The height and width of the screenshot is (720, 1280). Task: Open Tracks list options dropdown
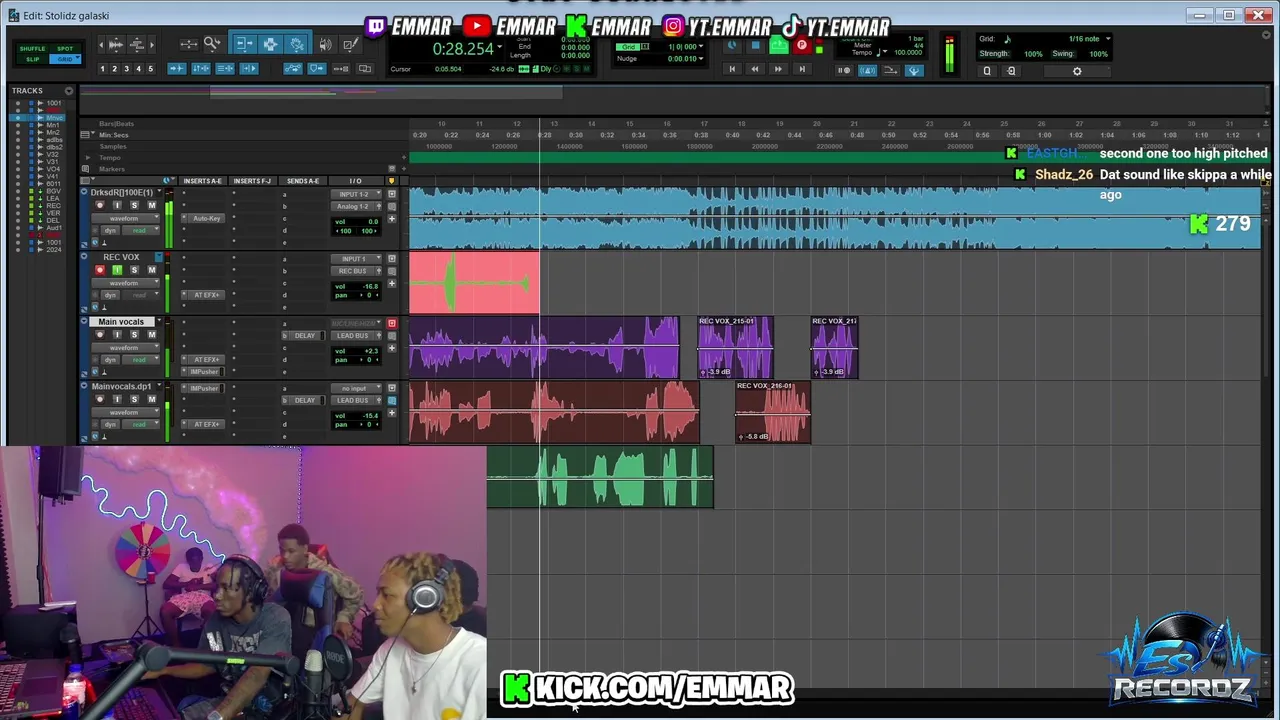(x=68, y=91)
